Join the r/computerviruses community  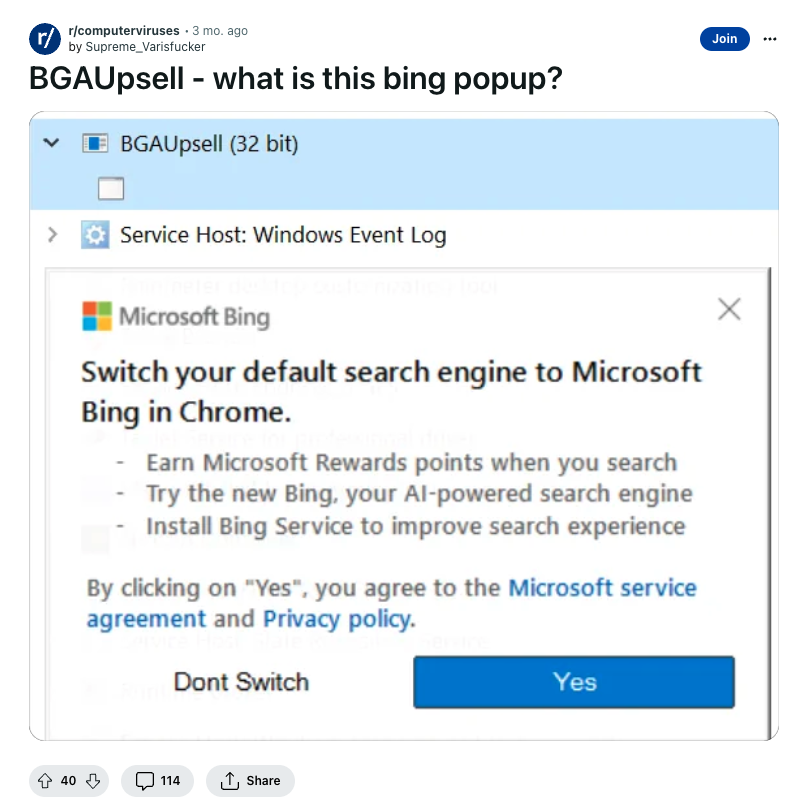point(725,39)
